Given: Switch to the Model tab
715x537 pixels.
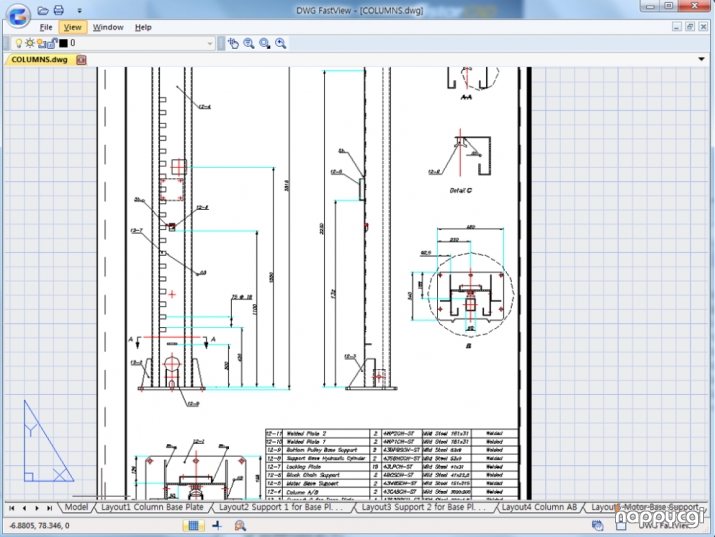Looking at the screenshot, I should point(76,507).
